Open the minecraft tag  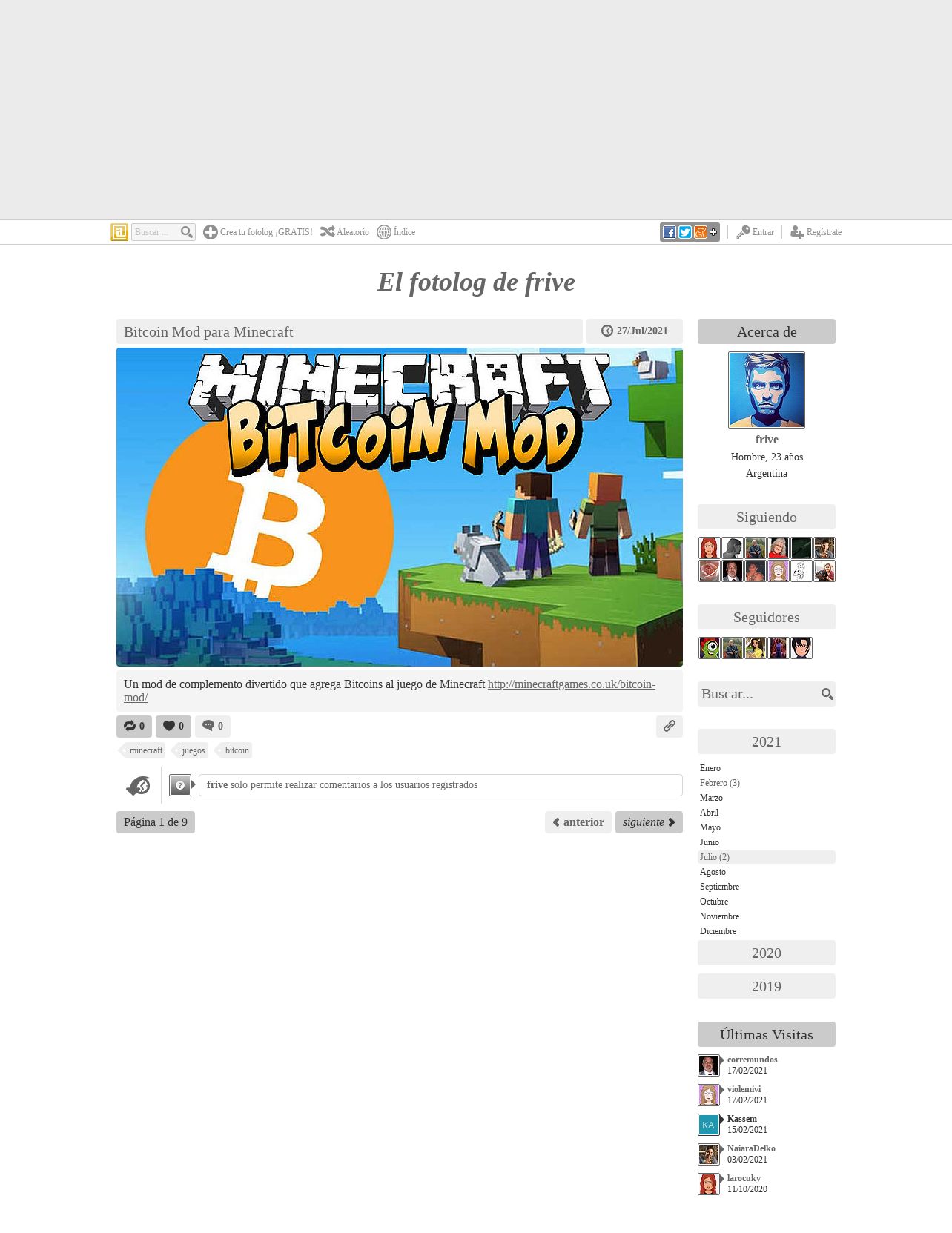[x=143, y=750]
